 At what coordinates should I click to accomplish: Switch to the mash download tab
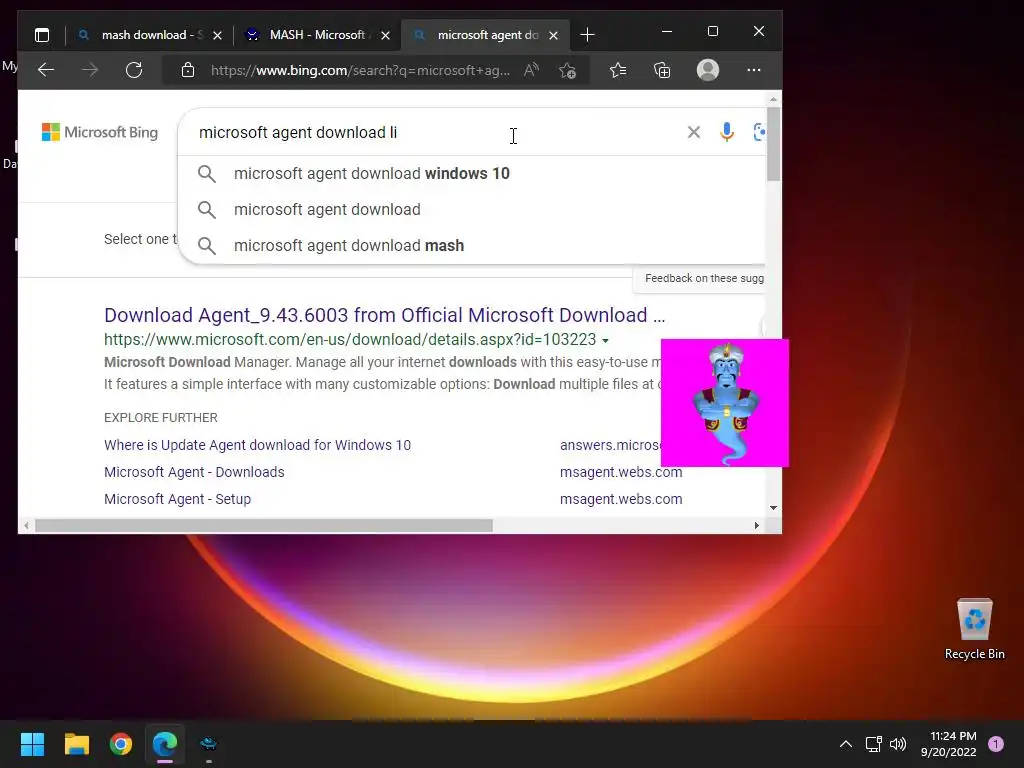(x=151, y=35)
